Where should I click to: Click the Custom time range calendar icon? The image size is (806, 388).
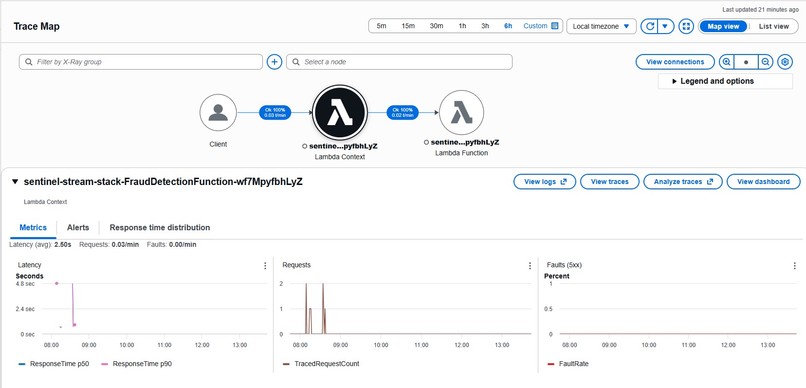click(x=555, y=26)
